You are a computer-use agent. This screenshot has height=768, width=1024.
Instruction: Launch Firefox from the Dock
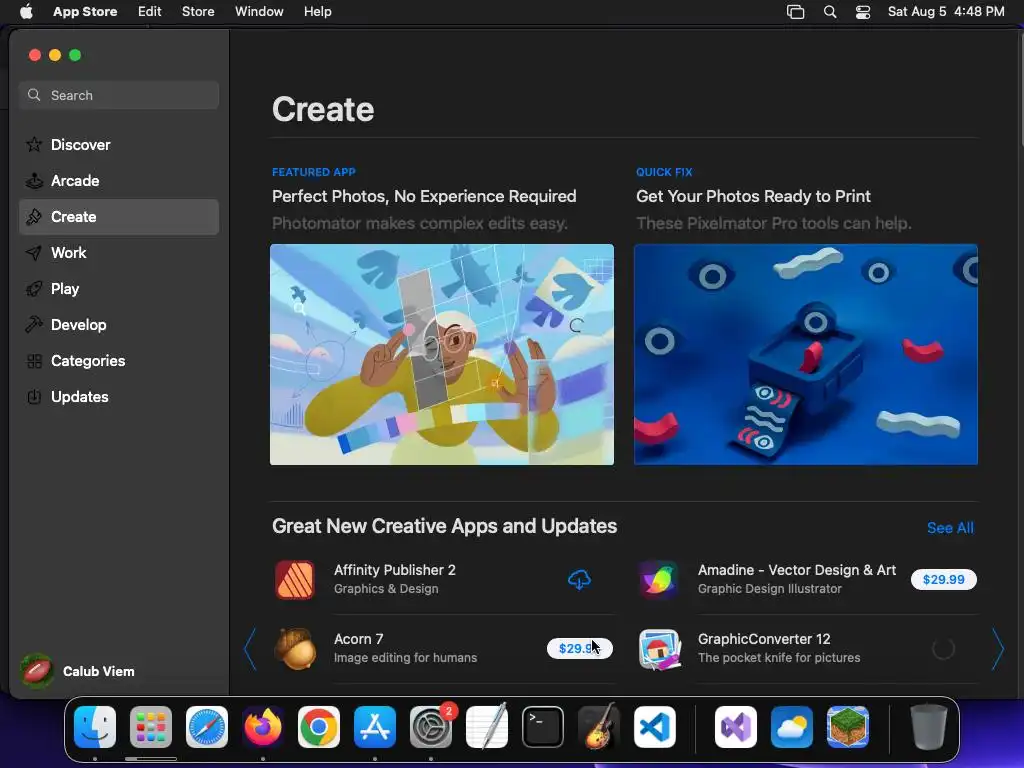pyautogui.click(x=263, y=727)
